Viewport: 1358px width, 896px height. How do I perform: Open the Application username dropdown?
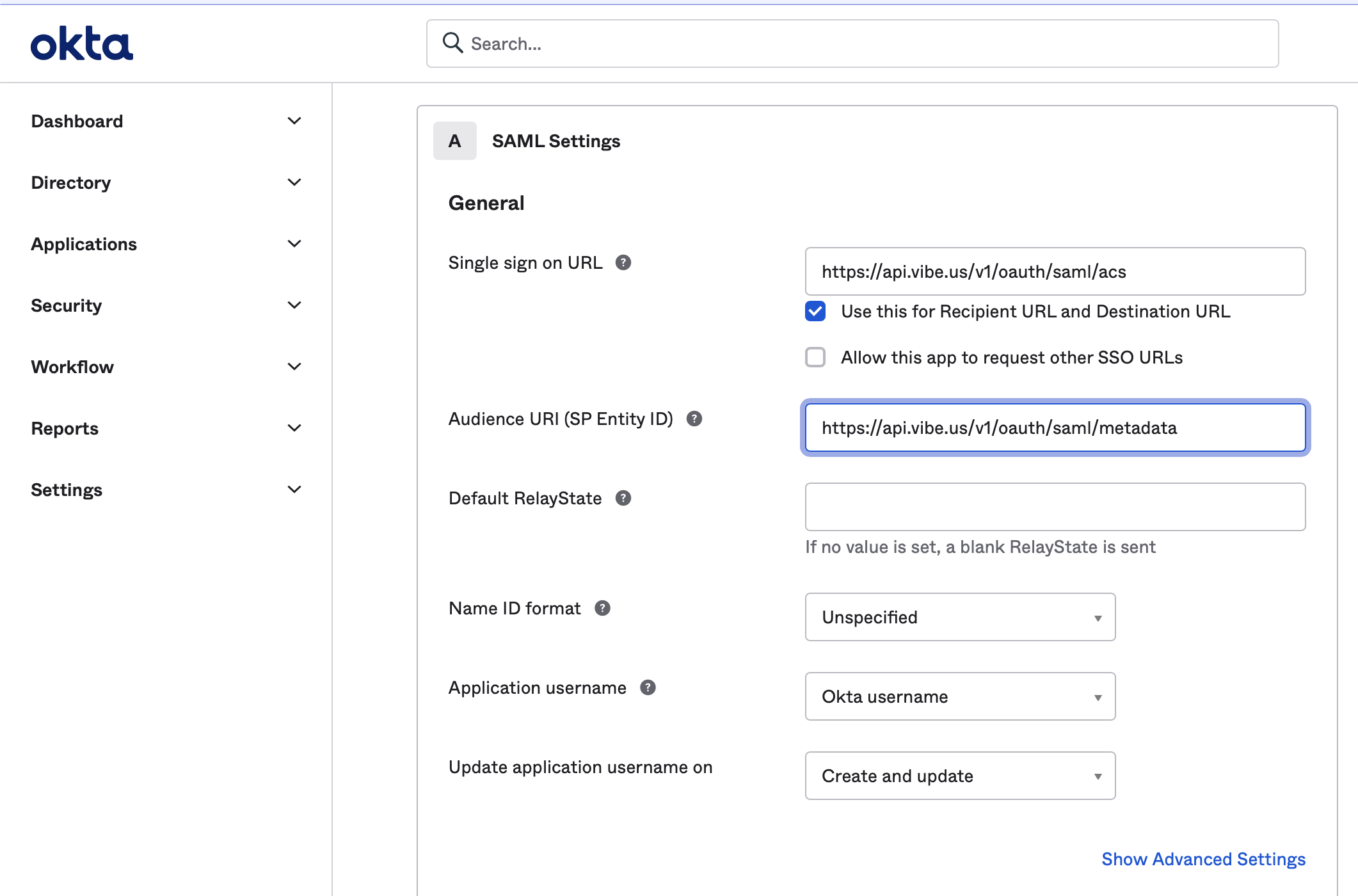[960, 696]
